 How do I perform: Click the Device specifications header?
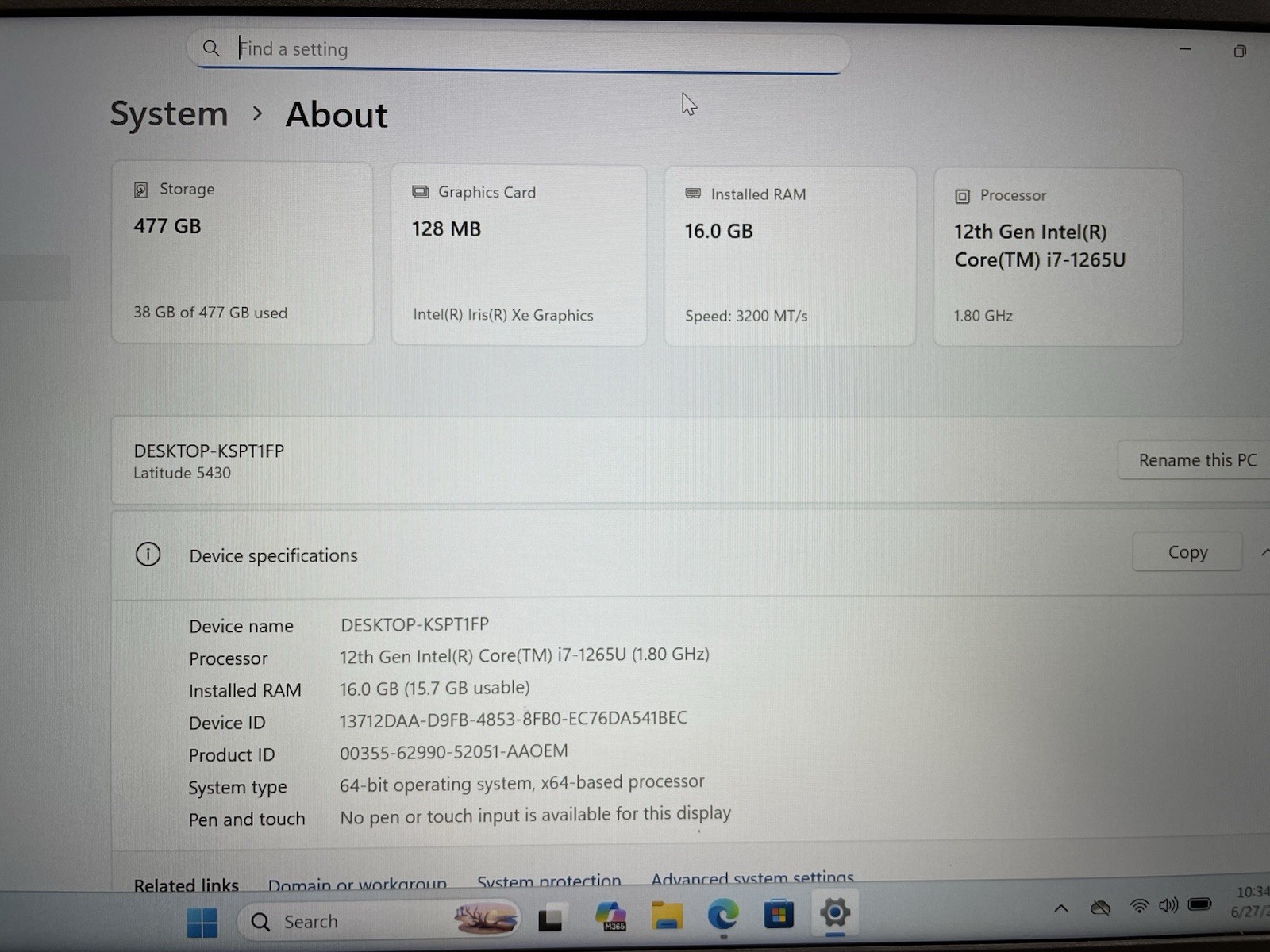tap(691, 554)
